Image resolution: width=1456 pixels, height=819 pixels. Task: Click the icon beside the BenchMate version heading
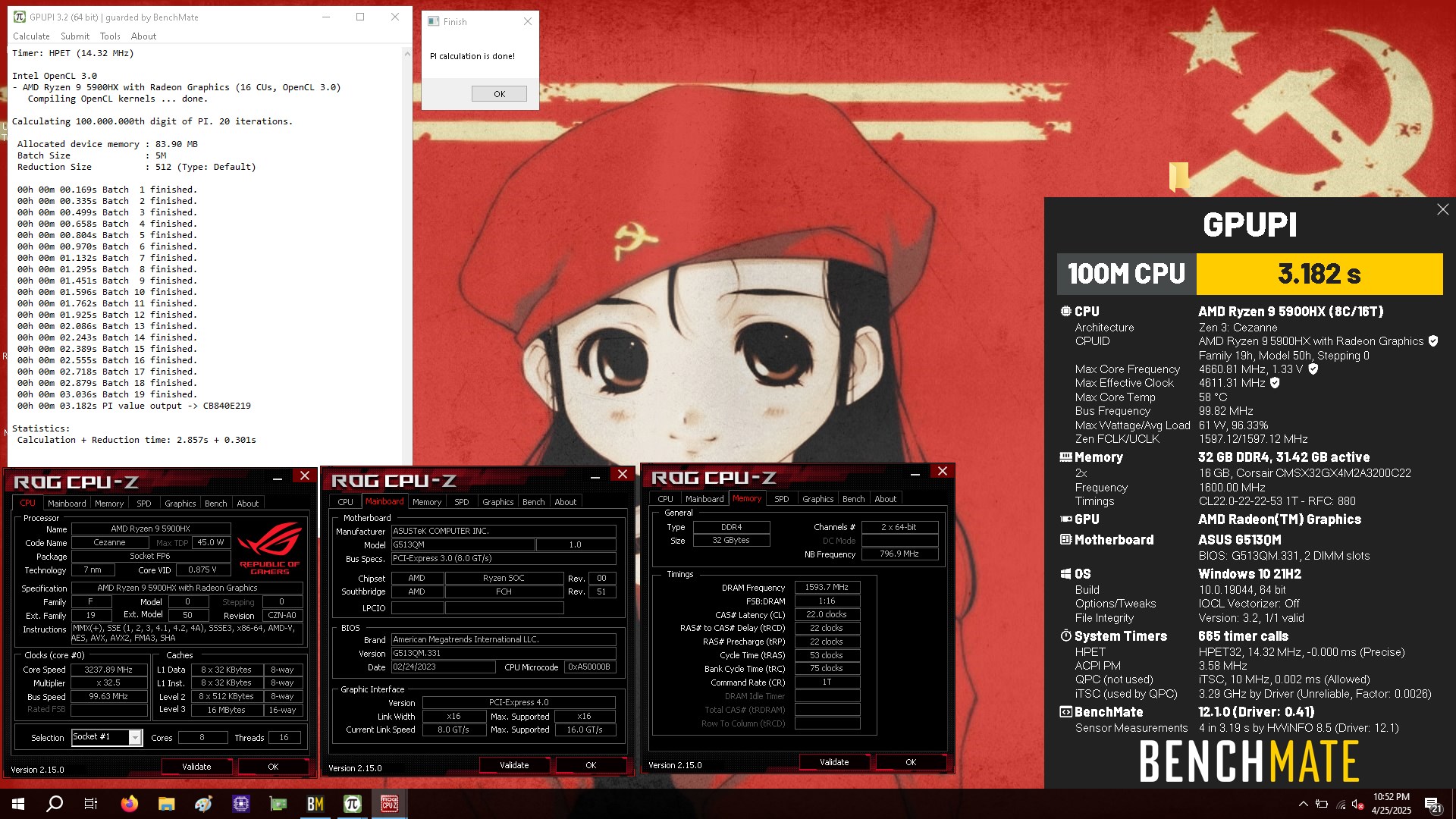pos(1065,711)
